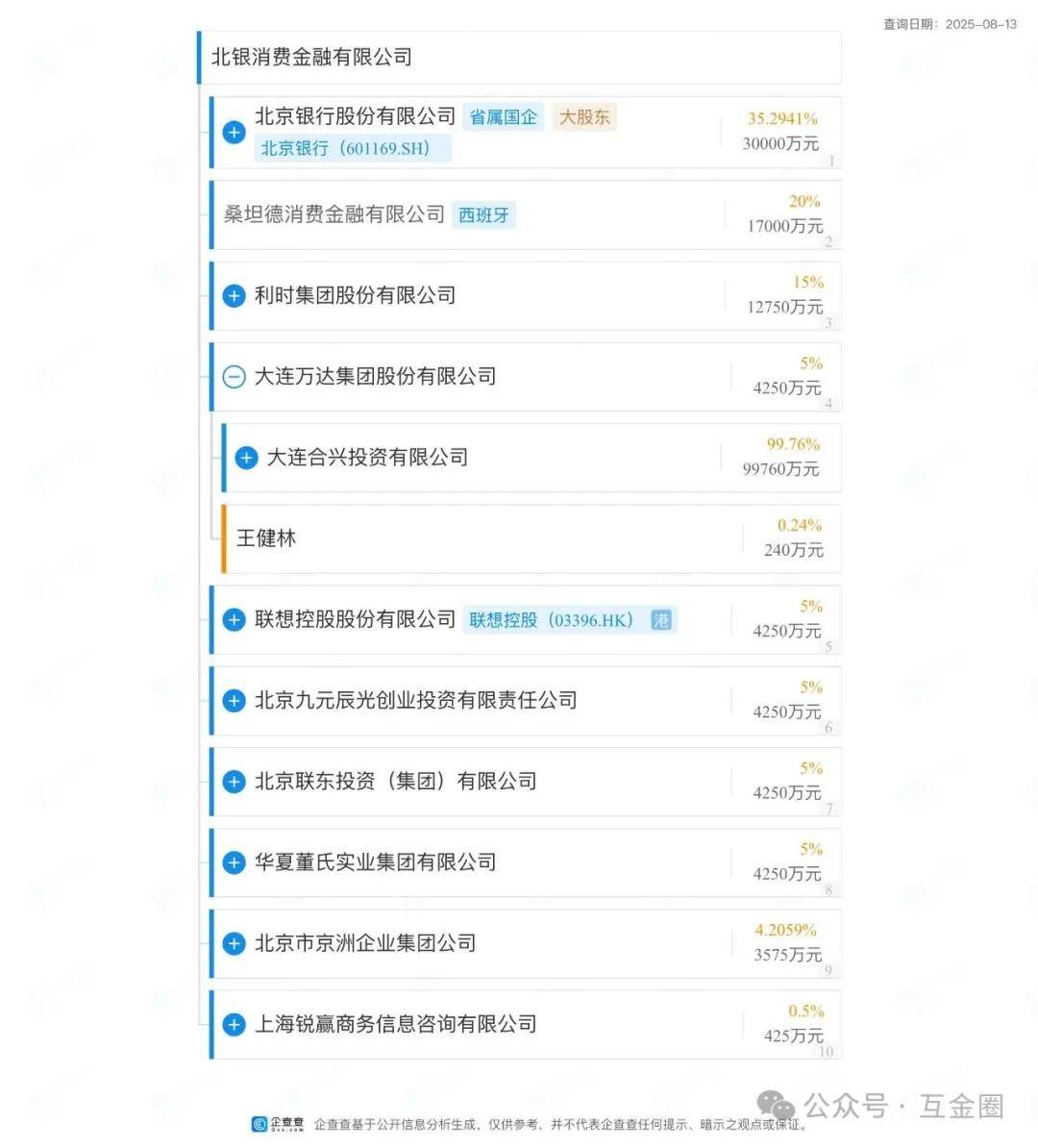Click the 省属国企 tag
This screenshot has height=1148, width=1038.
[x=503, y=117]
